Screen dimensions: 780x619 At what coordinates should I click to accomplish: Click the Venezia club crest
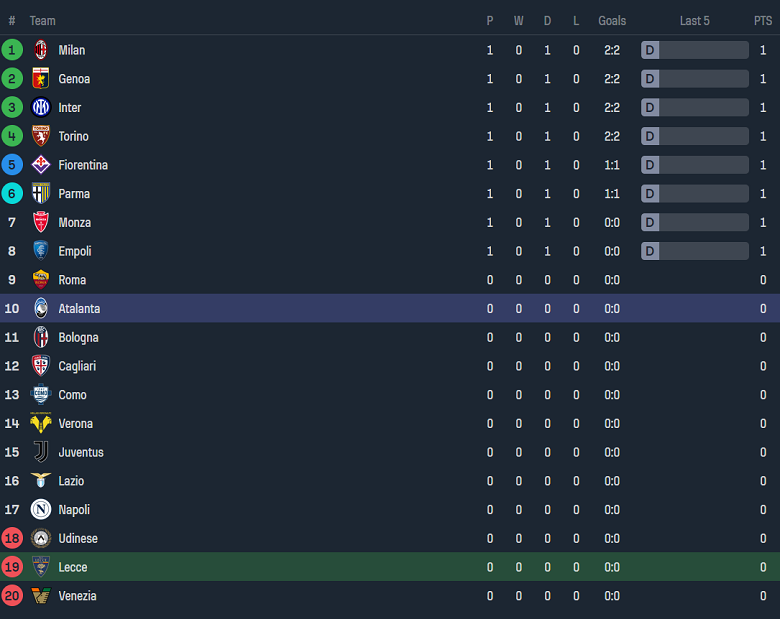pos(41,596)
